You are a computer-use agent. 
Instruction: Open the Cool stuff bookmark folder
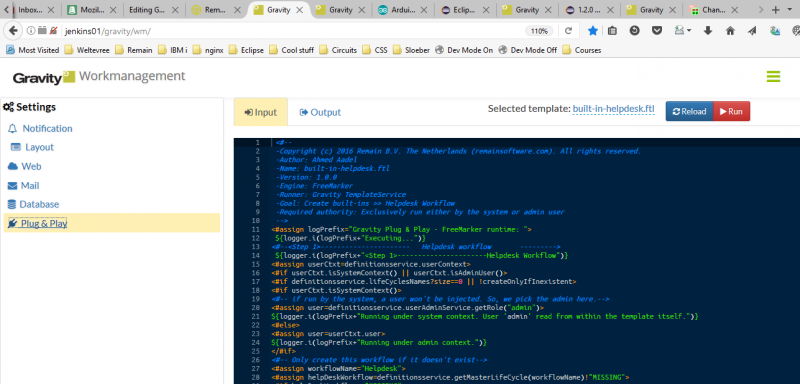pos(292,50)
